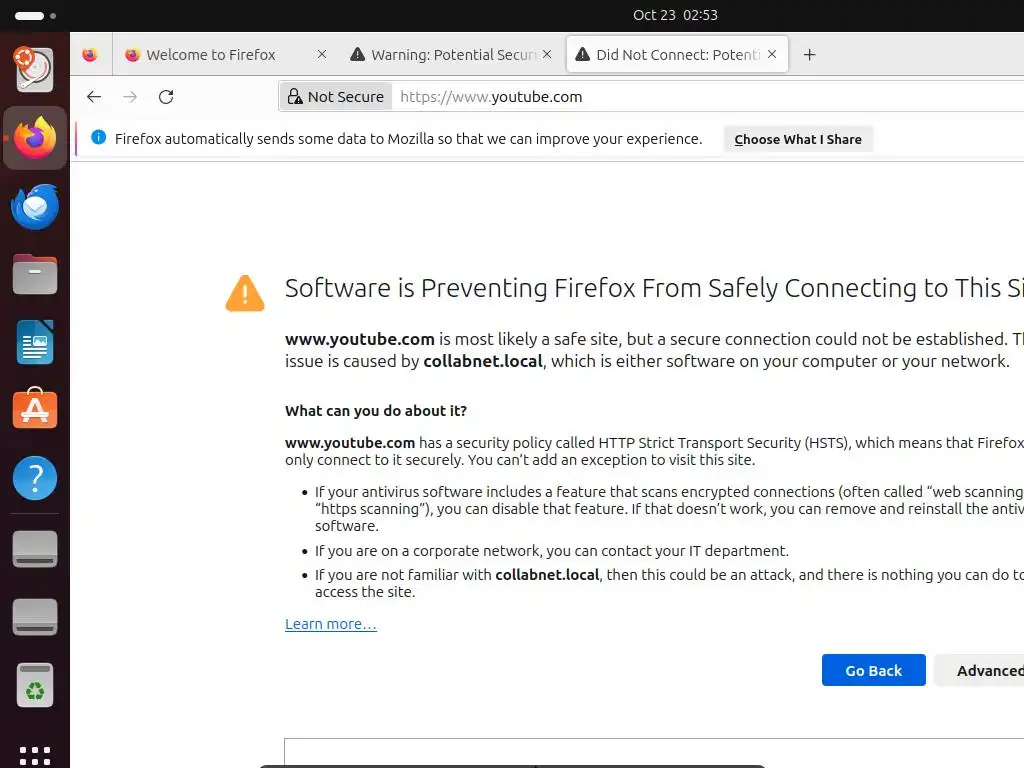This screenshot has height=768, width=1024.
Task: Close the Did Not Connect tab
Action: [772, 55]
